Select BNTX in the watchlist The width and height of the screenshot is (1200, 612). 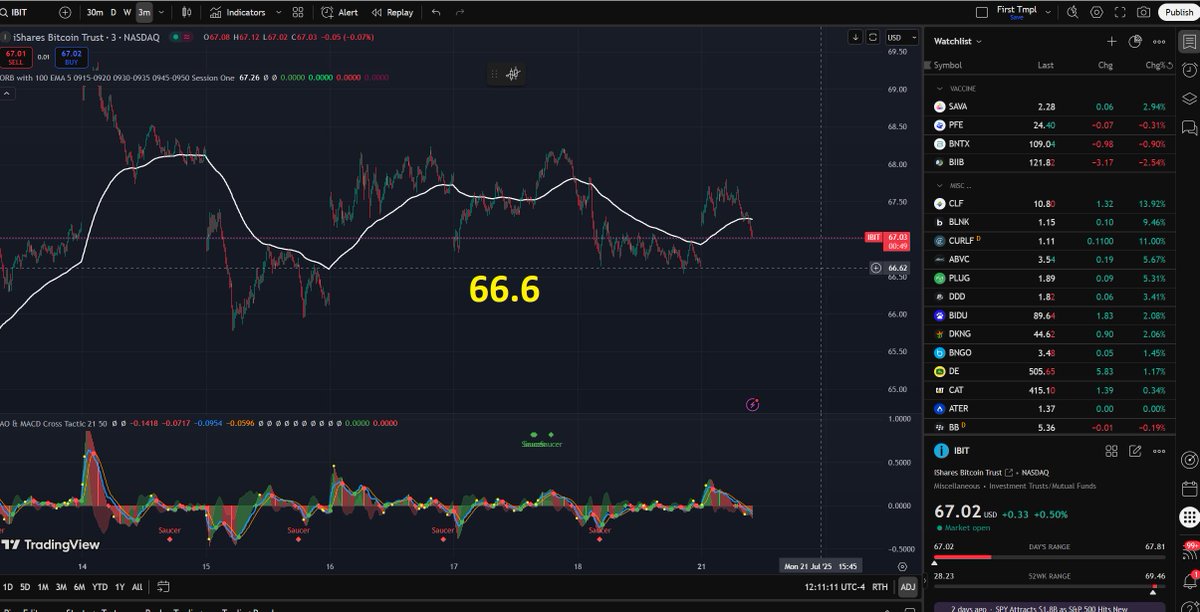[1048, 143]
